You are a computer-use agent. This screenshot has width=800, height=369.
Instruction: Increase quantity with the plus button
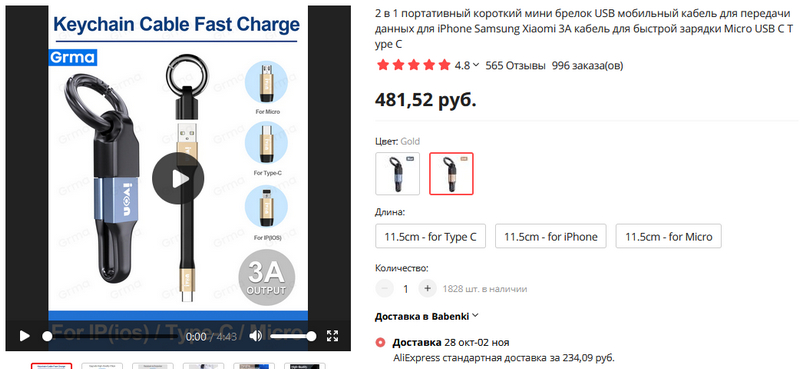tap(428, 288)
